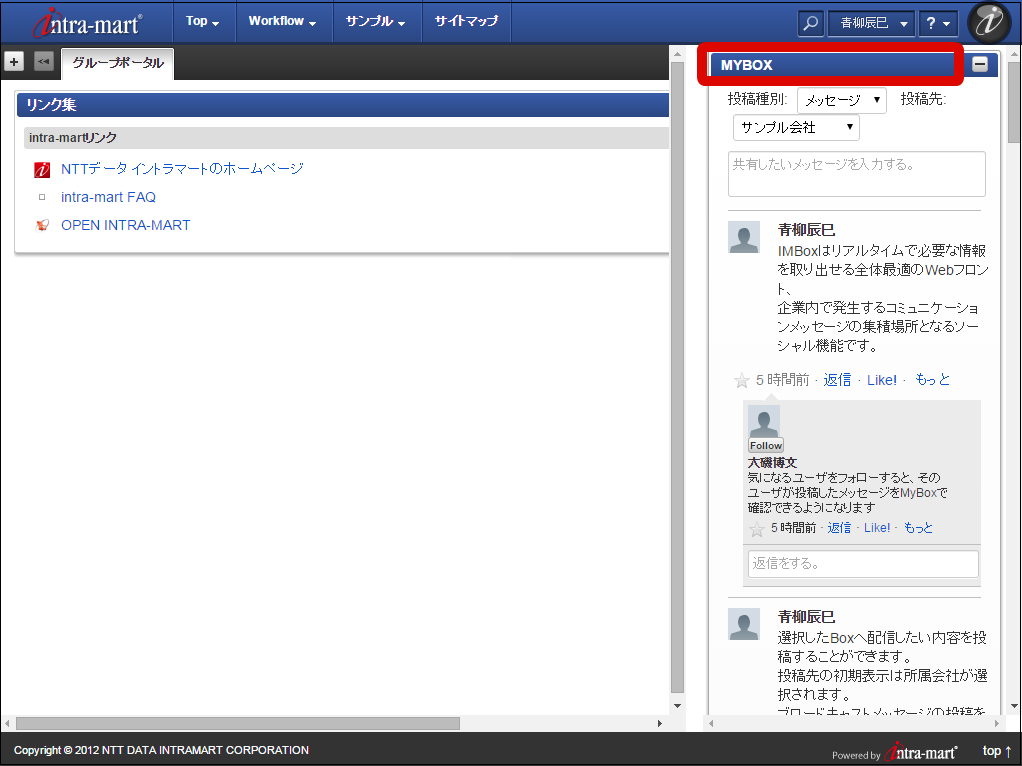Add a new portal tab with plus icon
The height and width of the screenshot is (766, 1022).
(x=14, y=62)
